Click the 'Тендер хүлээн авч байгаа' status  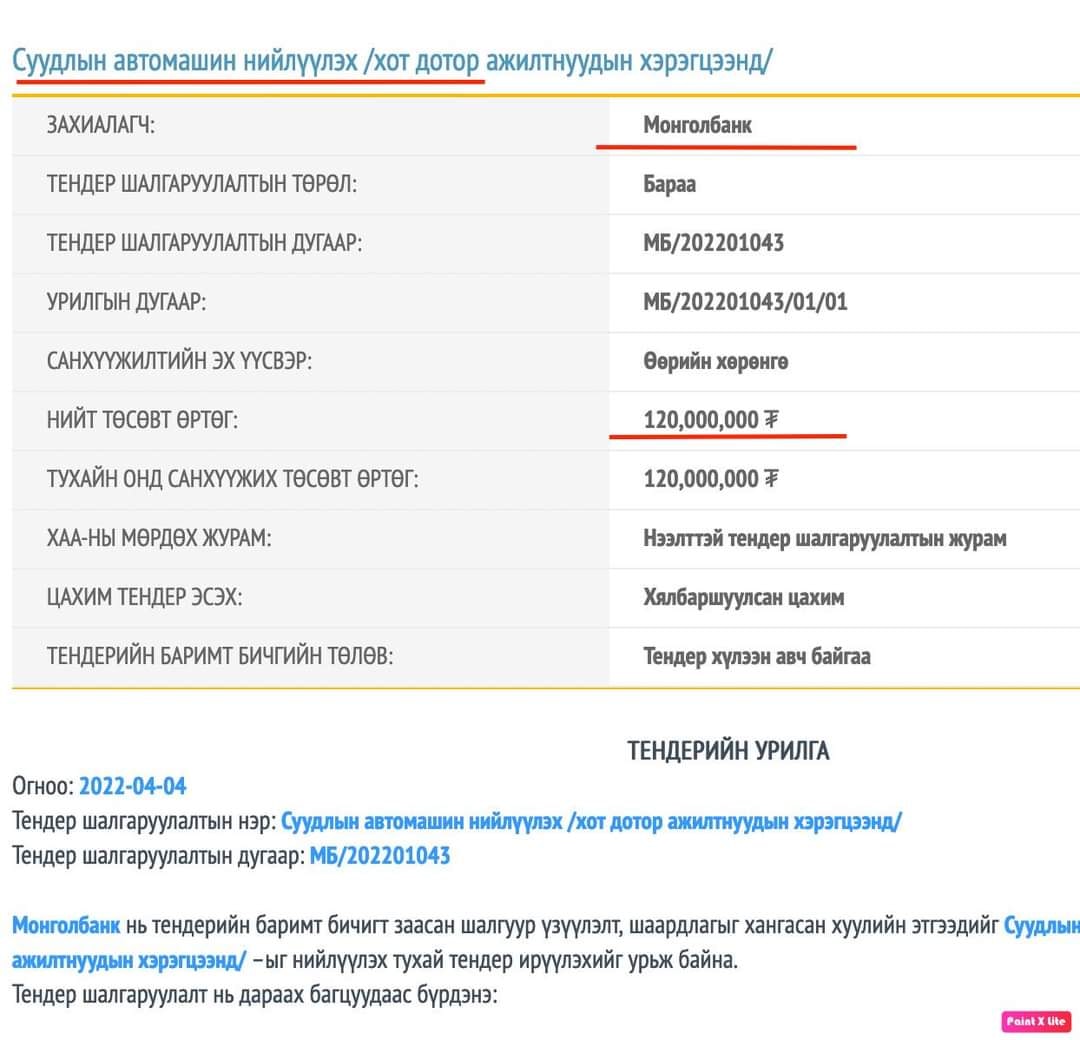pos(756,656)
